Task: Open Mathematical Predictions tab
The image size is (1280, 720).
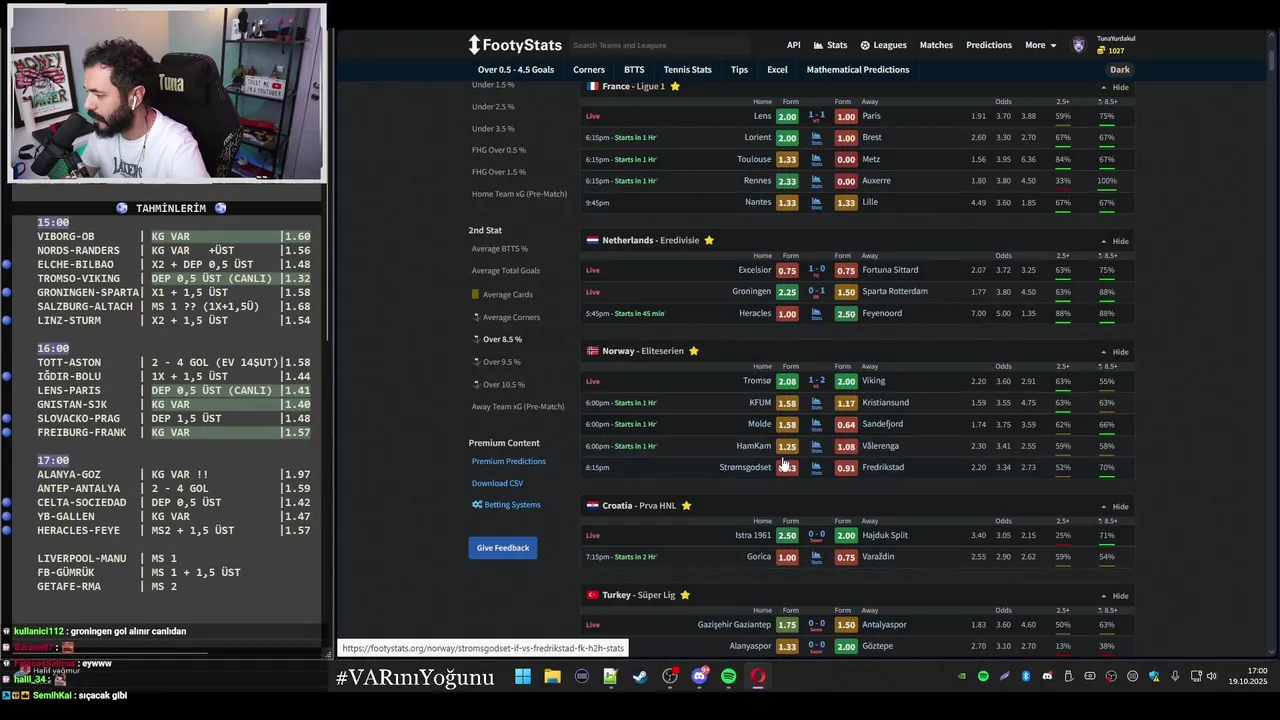Action: [x=858, y=70]
